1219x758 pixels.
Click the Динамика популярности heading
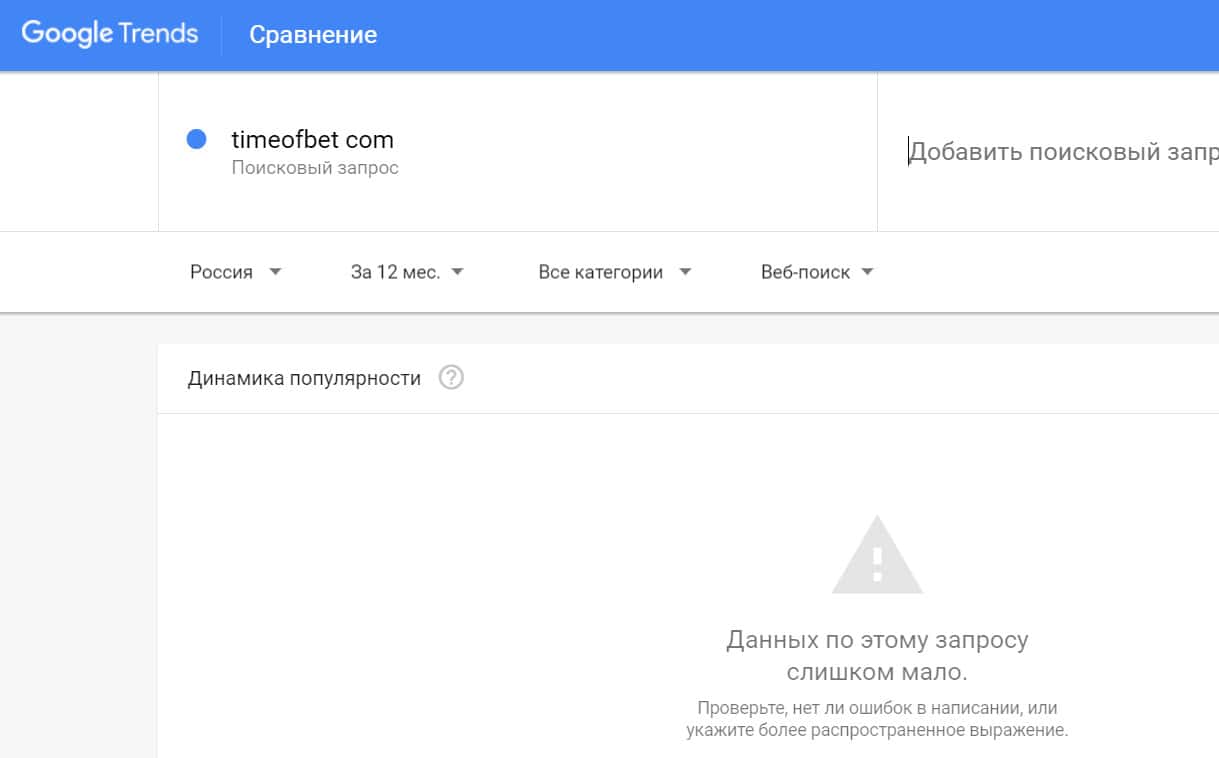pos(304,378)
